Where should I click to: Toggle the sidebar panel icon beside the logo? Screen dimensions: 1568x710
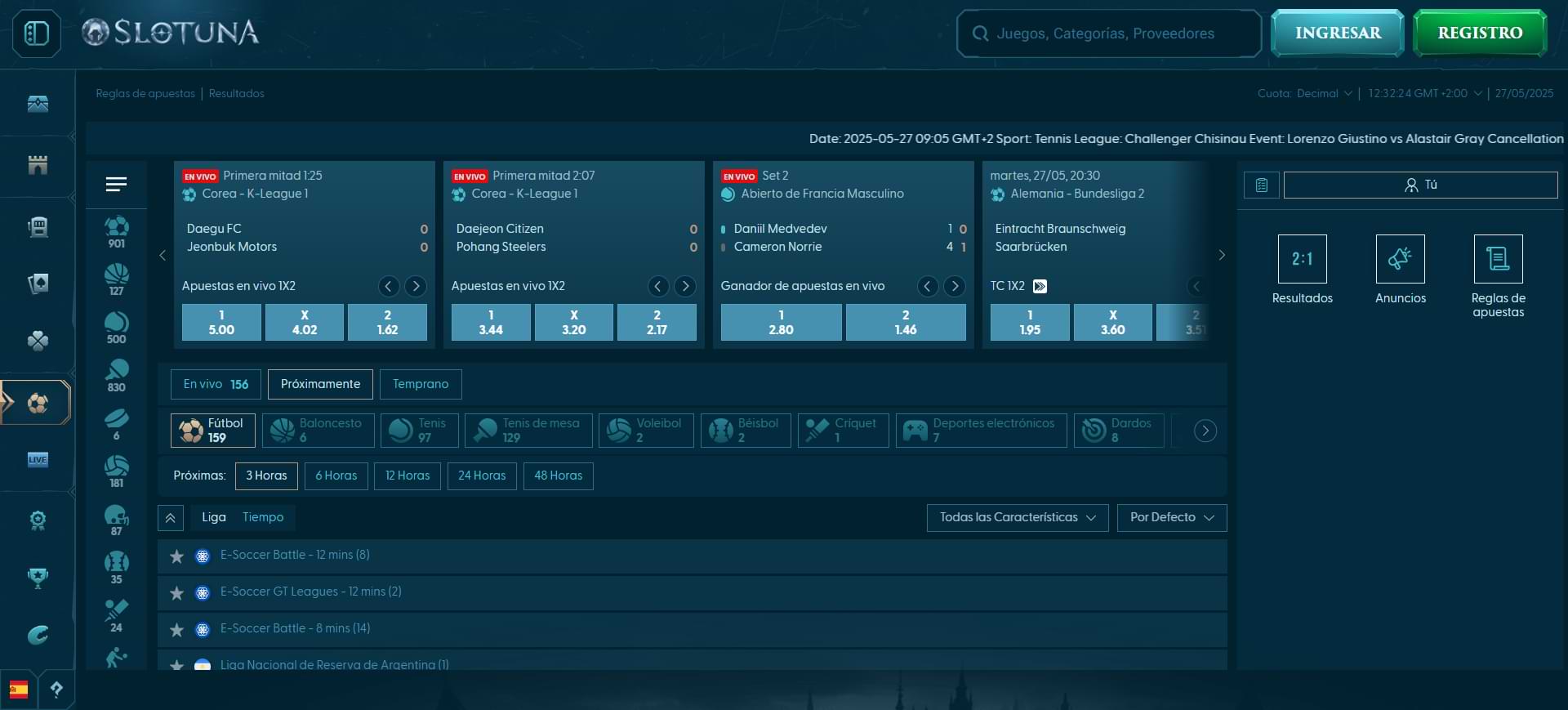37,33
